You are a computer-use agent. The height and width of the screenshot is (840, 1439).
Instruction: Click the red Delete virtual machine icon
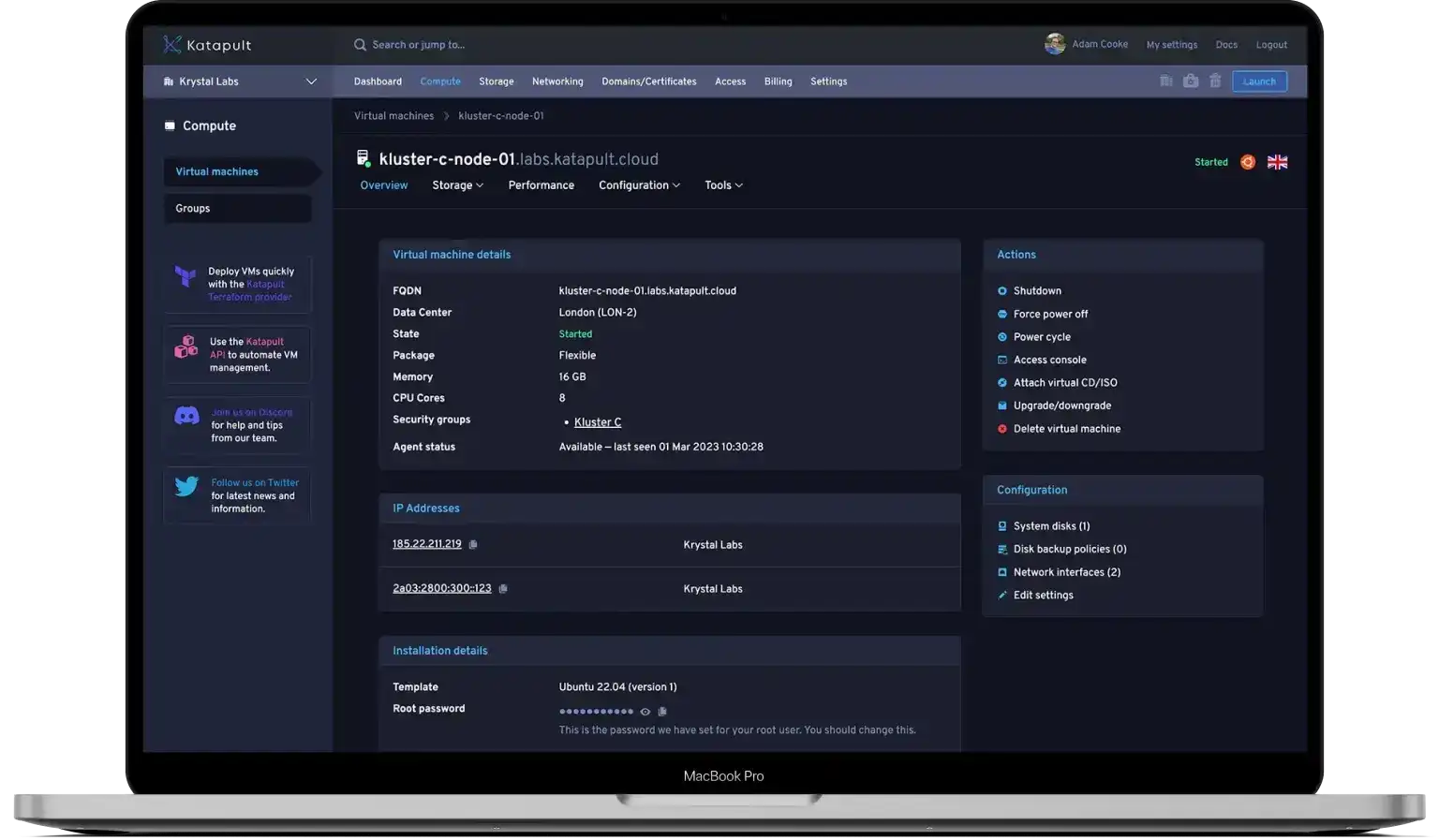coord(1002,429)
